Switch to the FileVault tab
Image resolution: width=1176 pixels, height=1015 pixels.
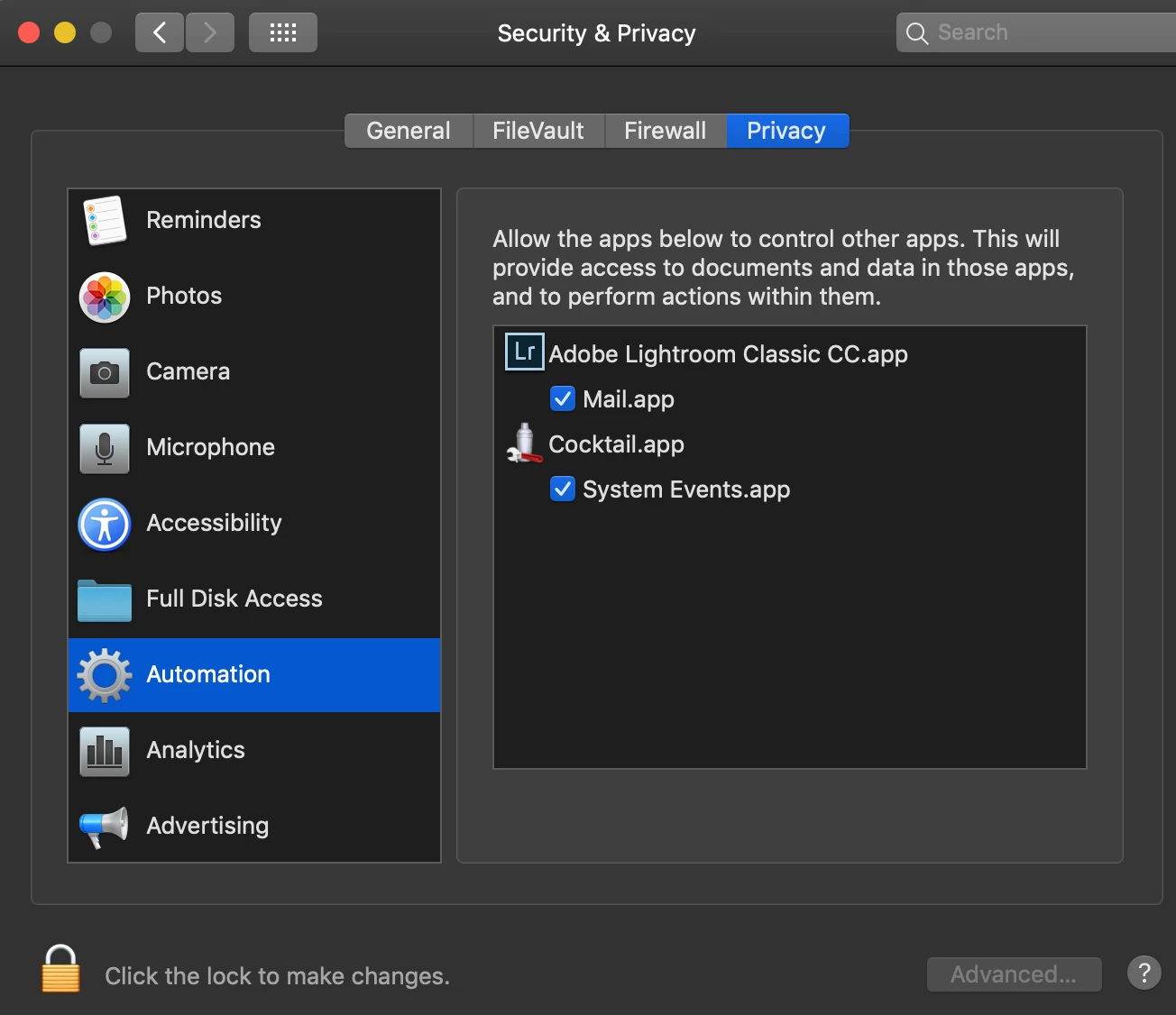click(538, 131)
